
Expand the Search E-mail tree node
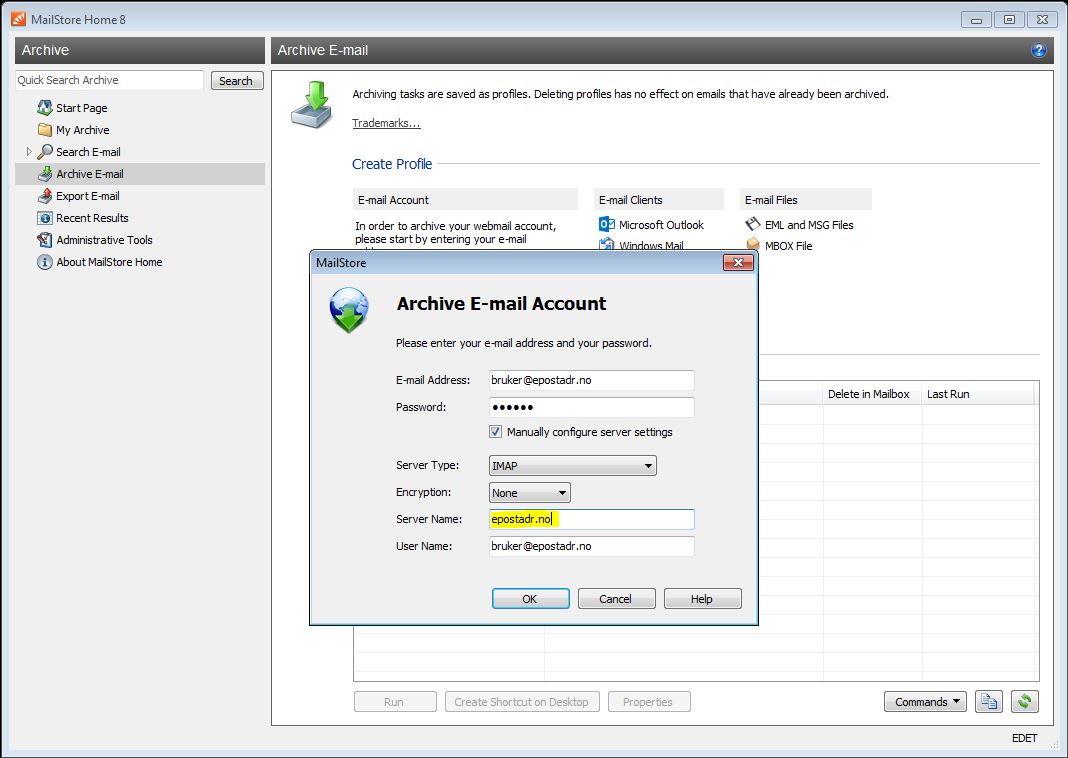click(x=29, y=151)
